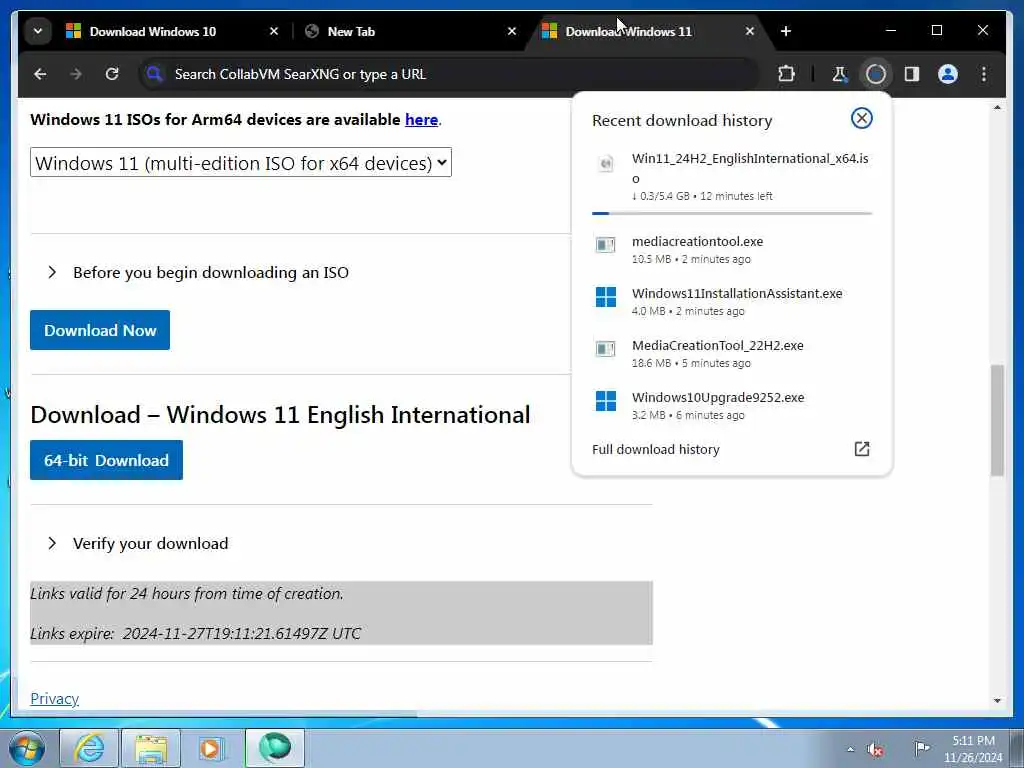Screen dimensions: 1024x768
Task: Open the Win11_24H2 ISO download entry
Action: [x=731, y=176]
